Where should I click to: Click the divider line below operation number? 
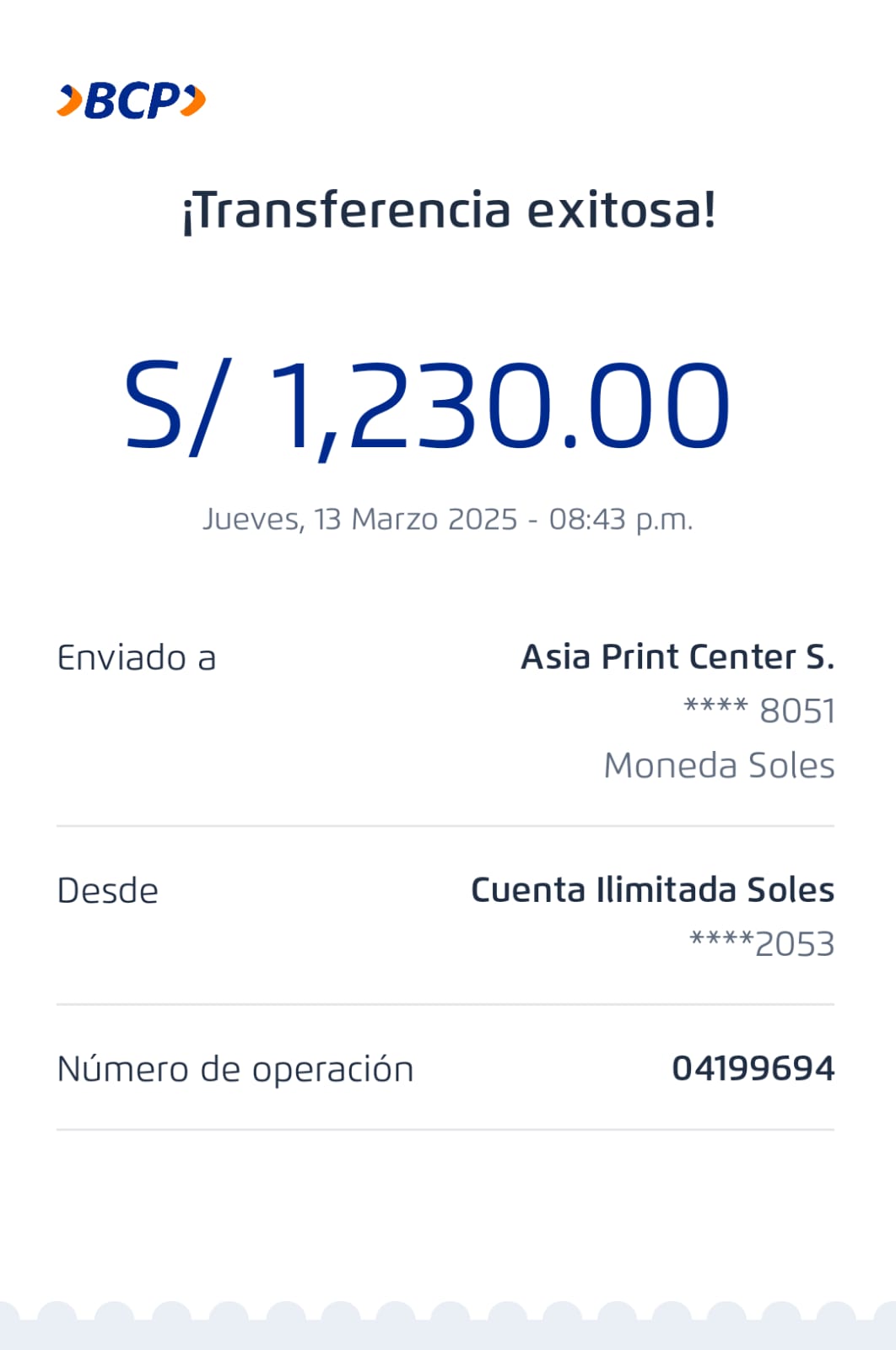pyautogui.click(x=445, y=1129)
